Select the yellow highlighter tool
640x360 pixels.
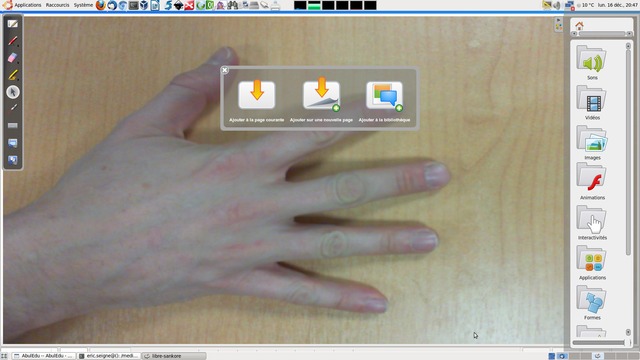[x=13, y=75]
